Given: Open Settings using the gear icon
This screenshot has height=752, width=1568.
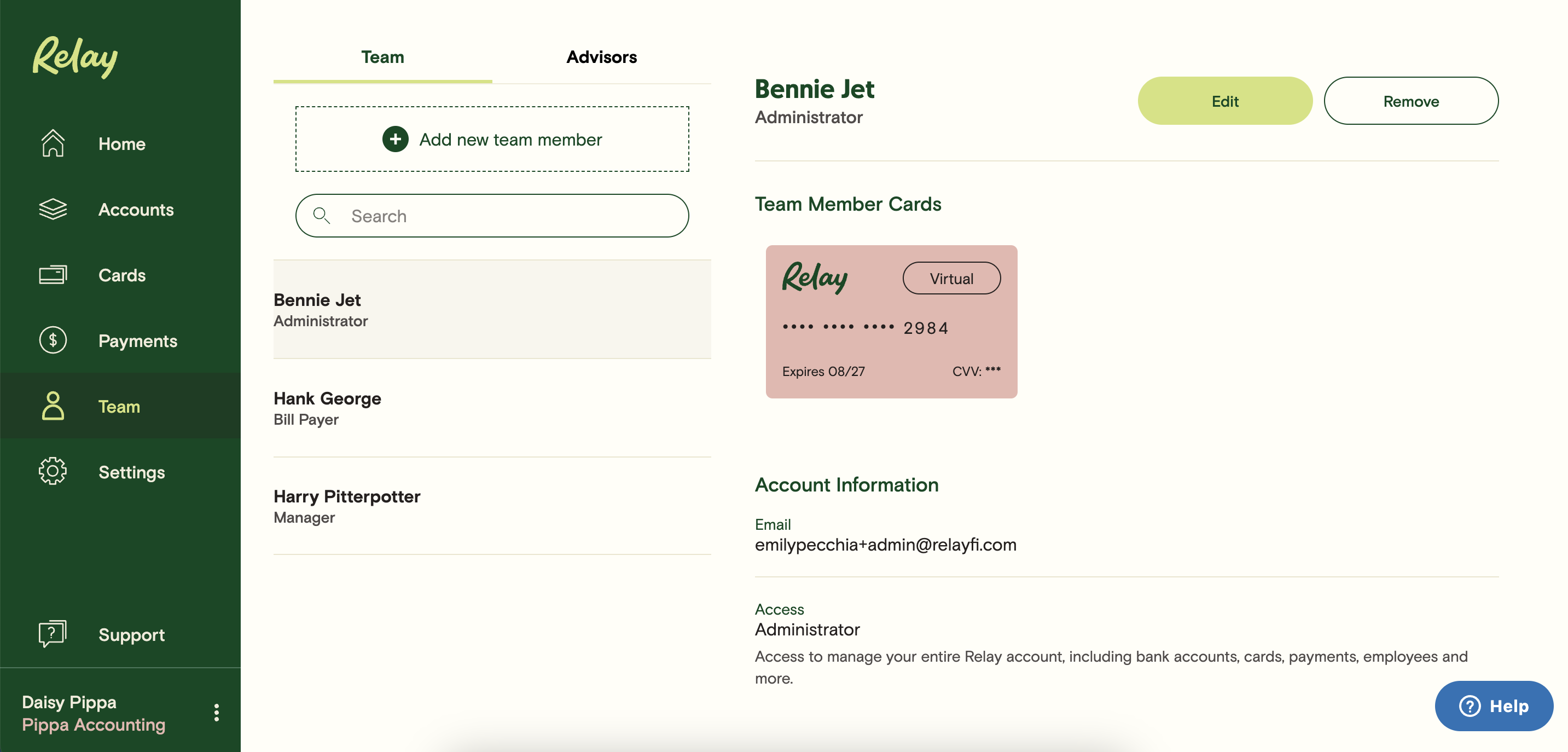Looking at the screenshot, I should point(53,471).
